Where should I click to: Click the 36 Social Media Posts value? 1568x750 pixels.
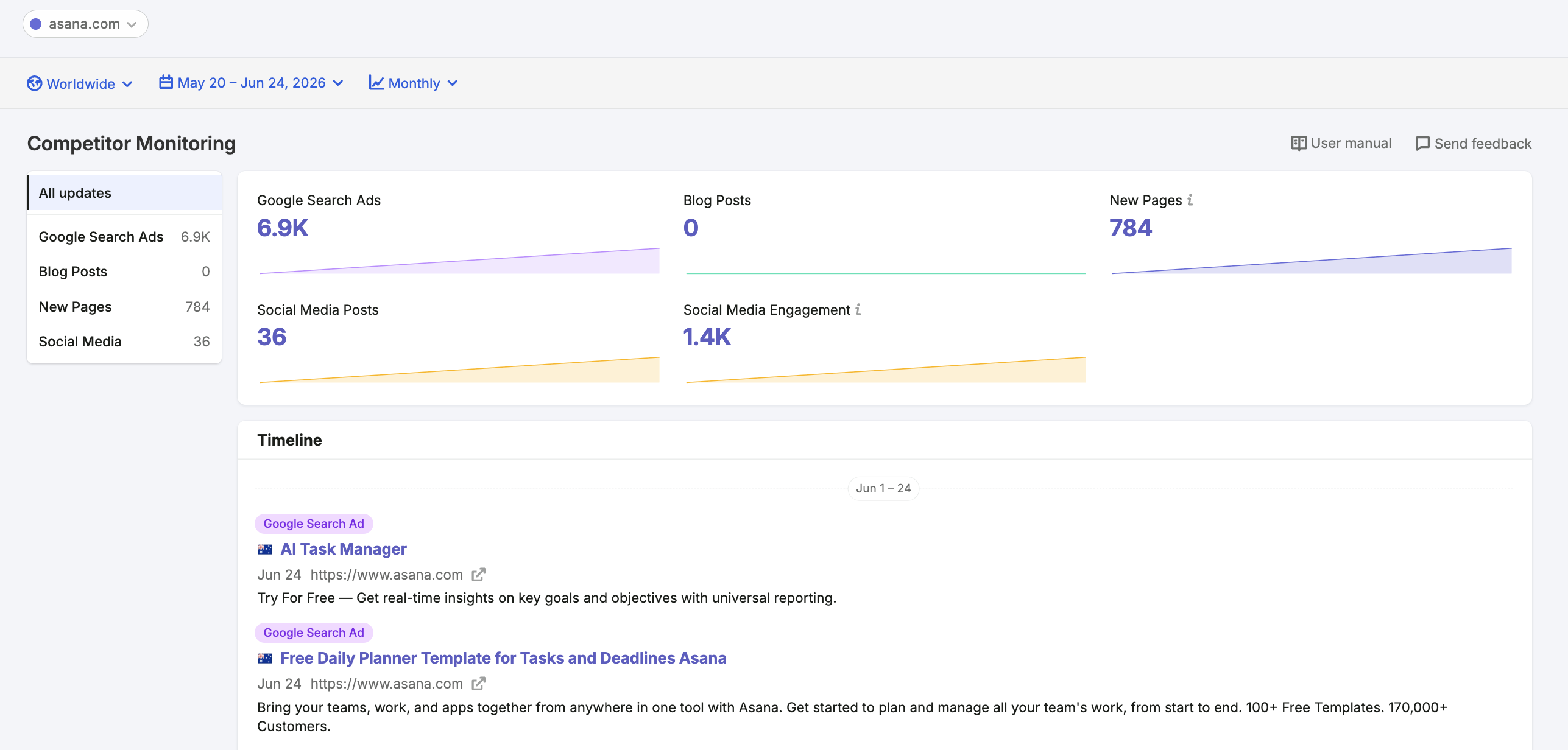[x=272, y=337]
